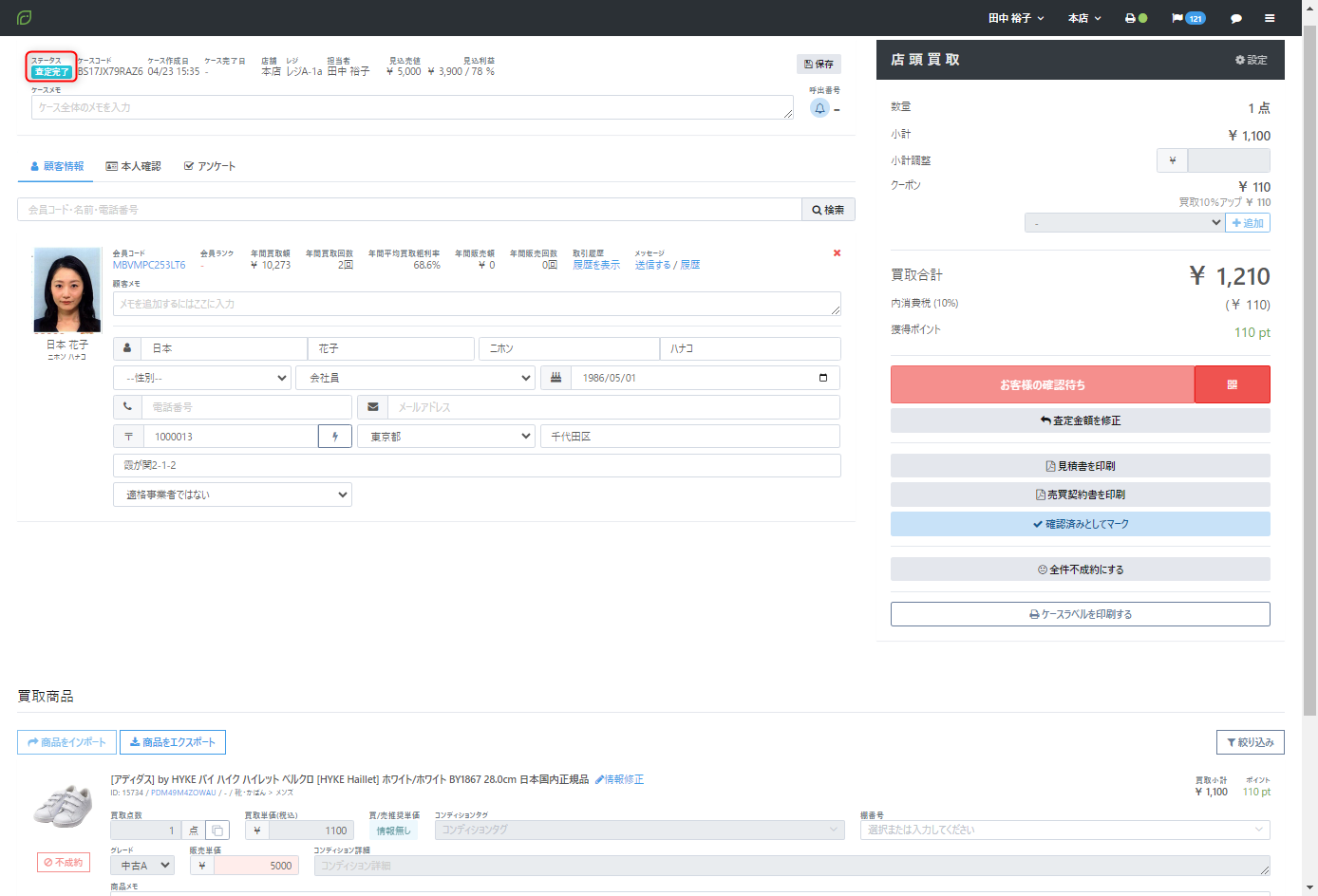Open the 東京都 prefecture dropdown
Image resolution: width=1318 pixels, height=896 pixels.
(446, 437)
